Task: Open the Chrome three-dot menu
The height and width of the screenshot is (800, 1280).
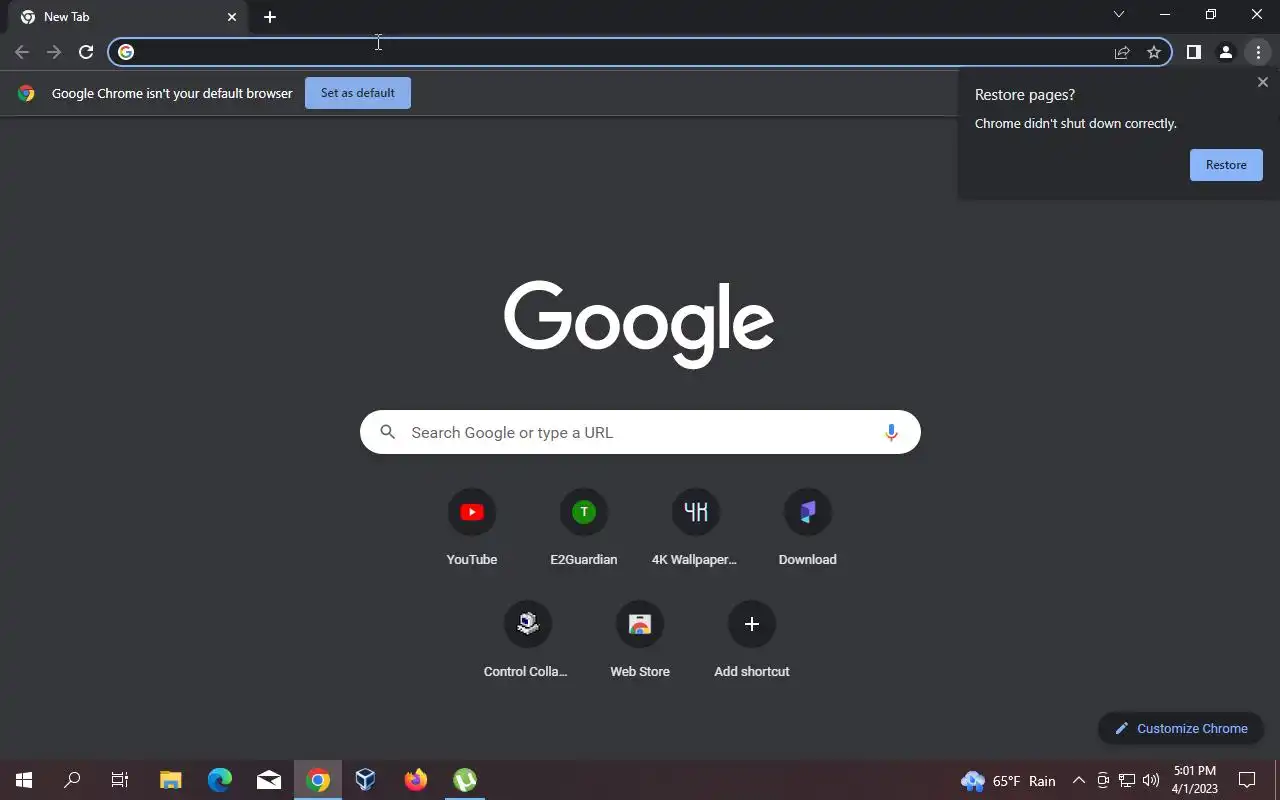Action: 1258,52
